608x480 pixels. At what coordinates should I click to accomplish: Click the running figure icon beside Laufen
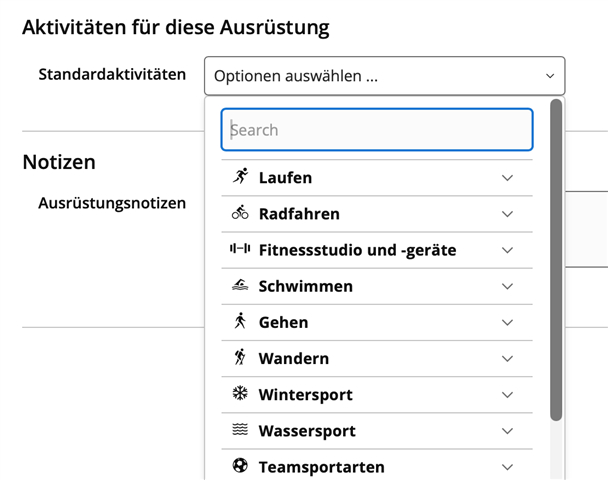[x=240, y=177]
